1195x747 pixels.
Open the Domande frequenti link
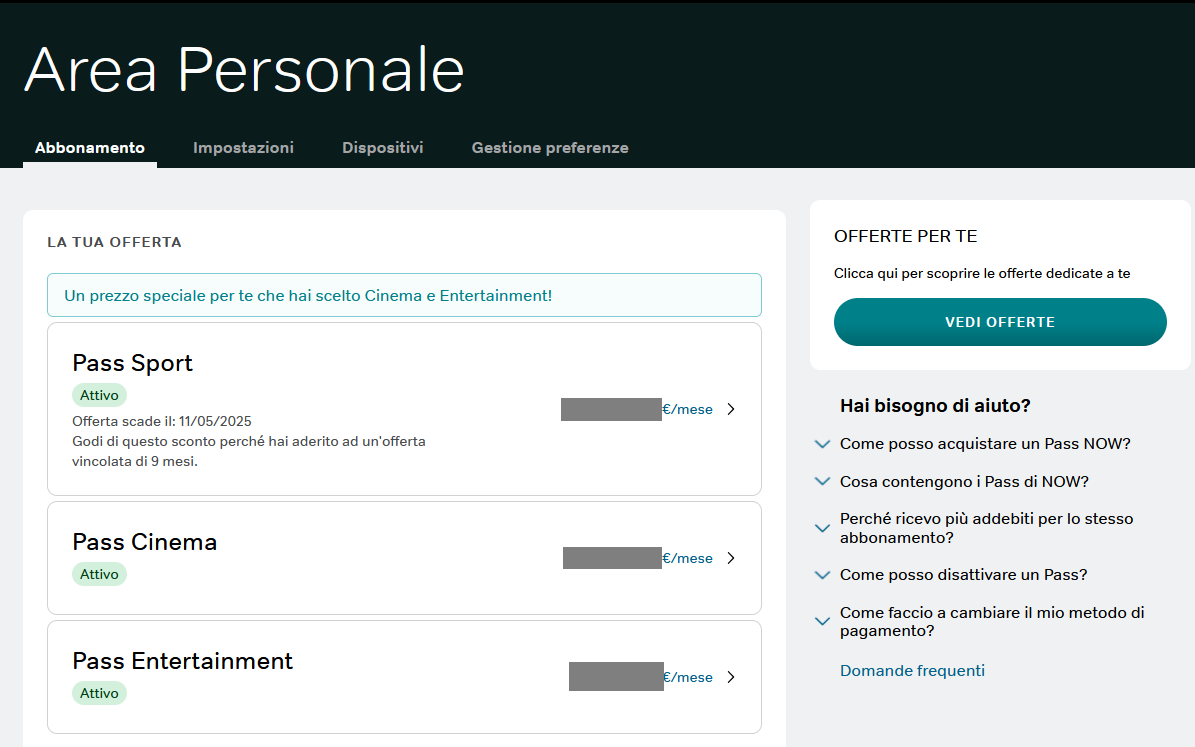[x=912, y=671]
